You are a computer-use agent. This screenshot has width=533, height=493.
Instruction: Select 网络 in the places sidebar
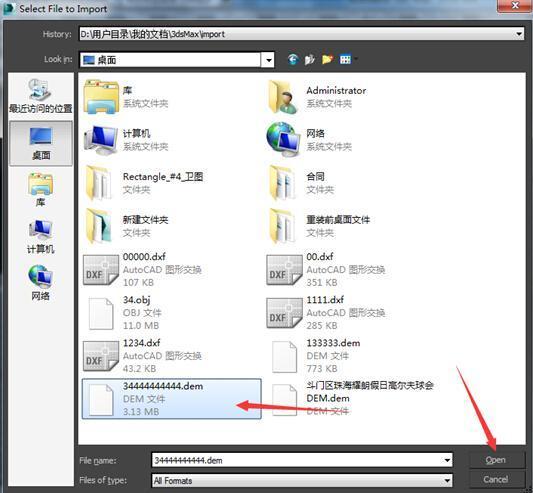tap(40, 283)
